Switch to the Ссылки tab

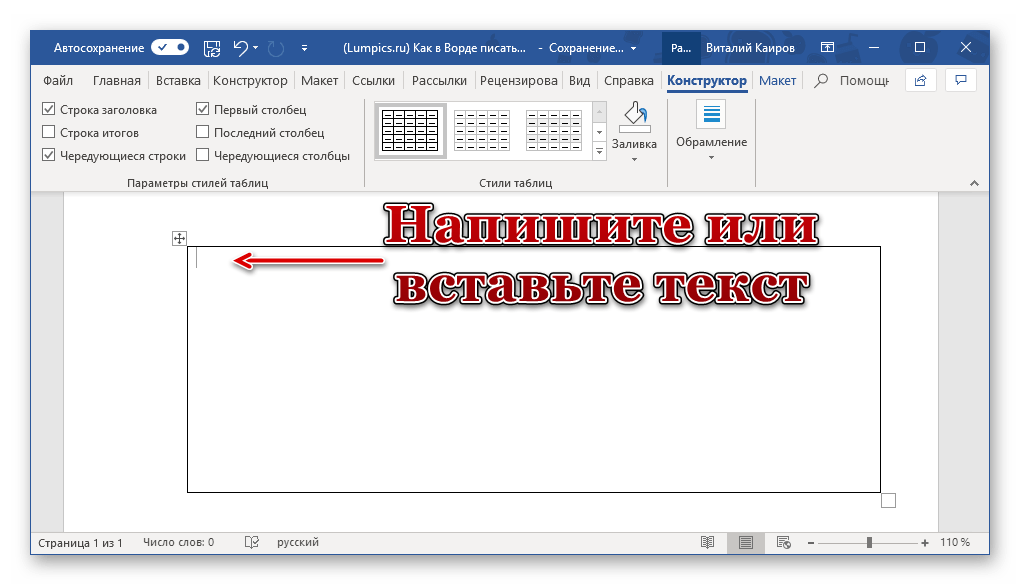click(x=374, y=81)
